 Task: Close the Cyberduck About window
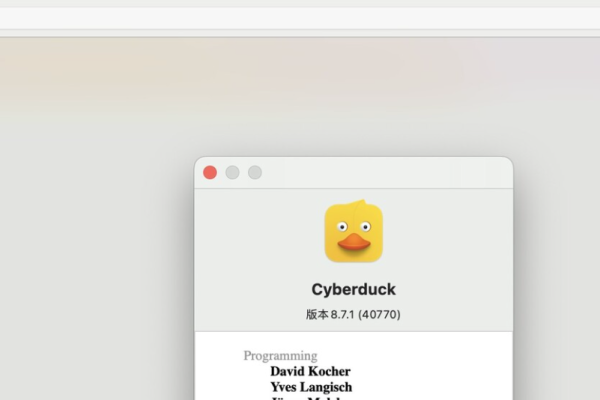coord(210,172)
